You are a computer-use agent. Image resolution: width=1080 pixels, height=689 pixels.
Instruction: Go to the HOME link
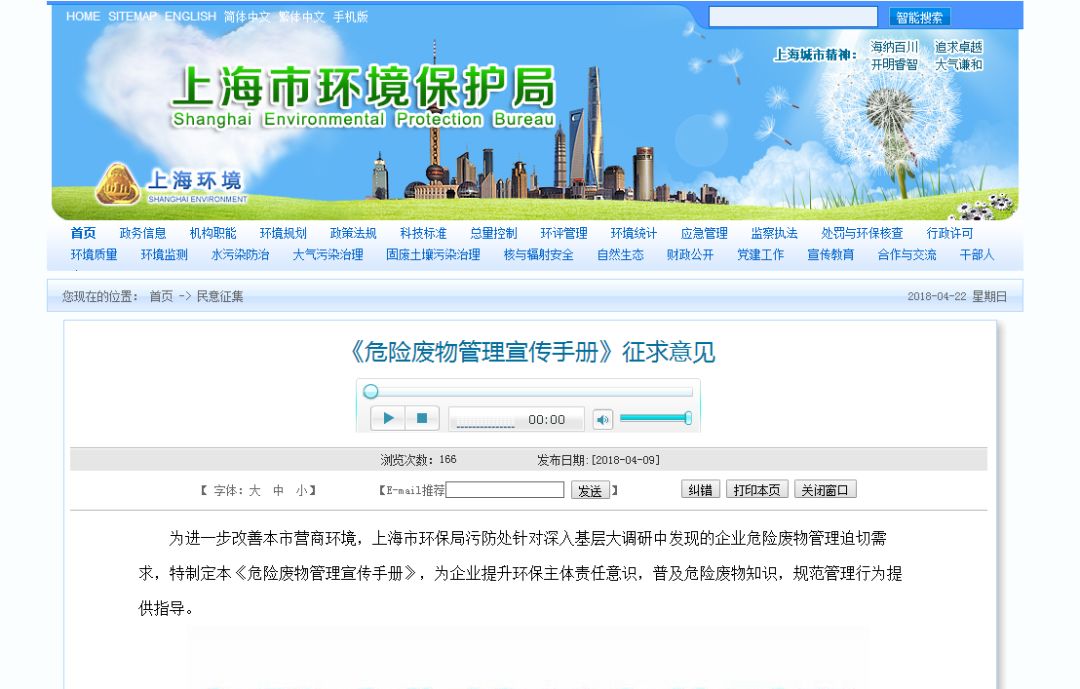83,16
